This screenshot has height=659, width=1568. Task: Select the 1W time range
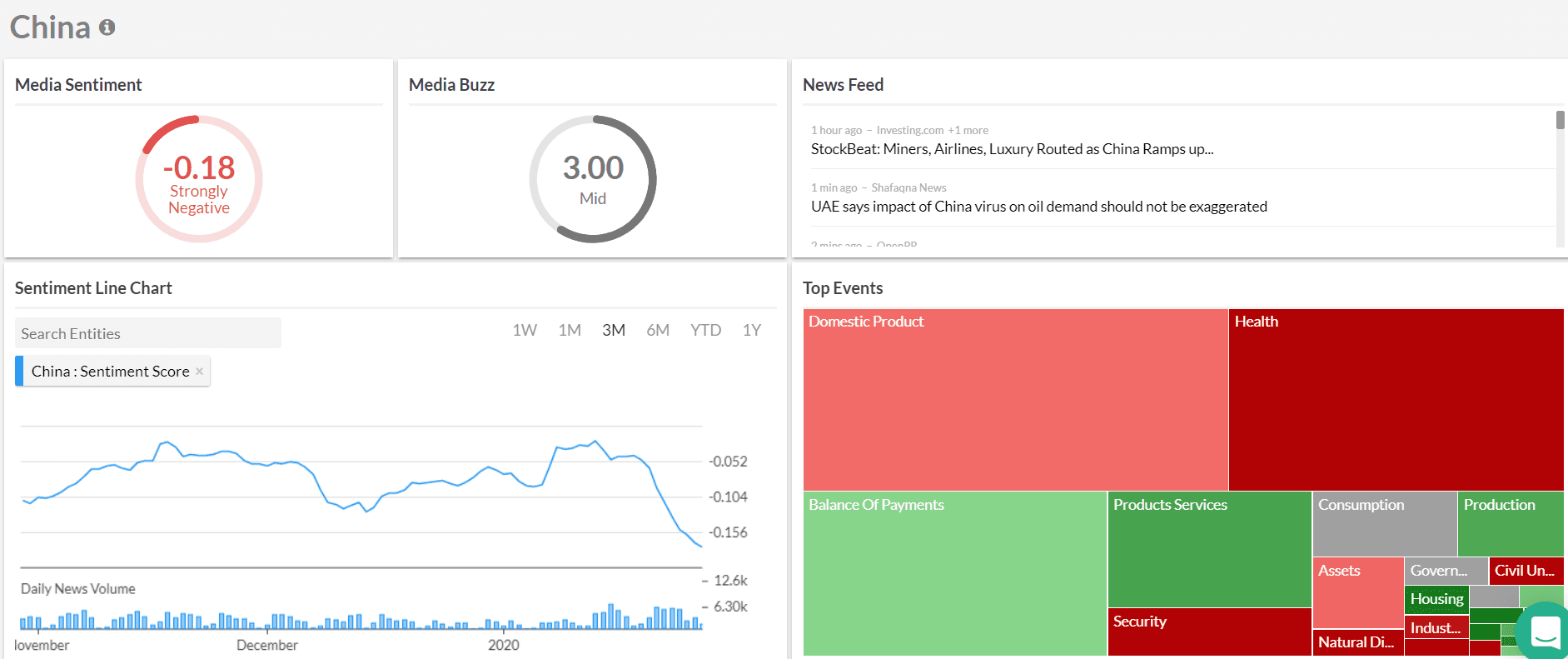pyautogui.click(x=525, y=330)
